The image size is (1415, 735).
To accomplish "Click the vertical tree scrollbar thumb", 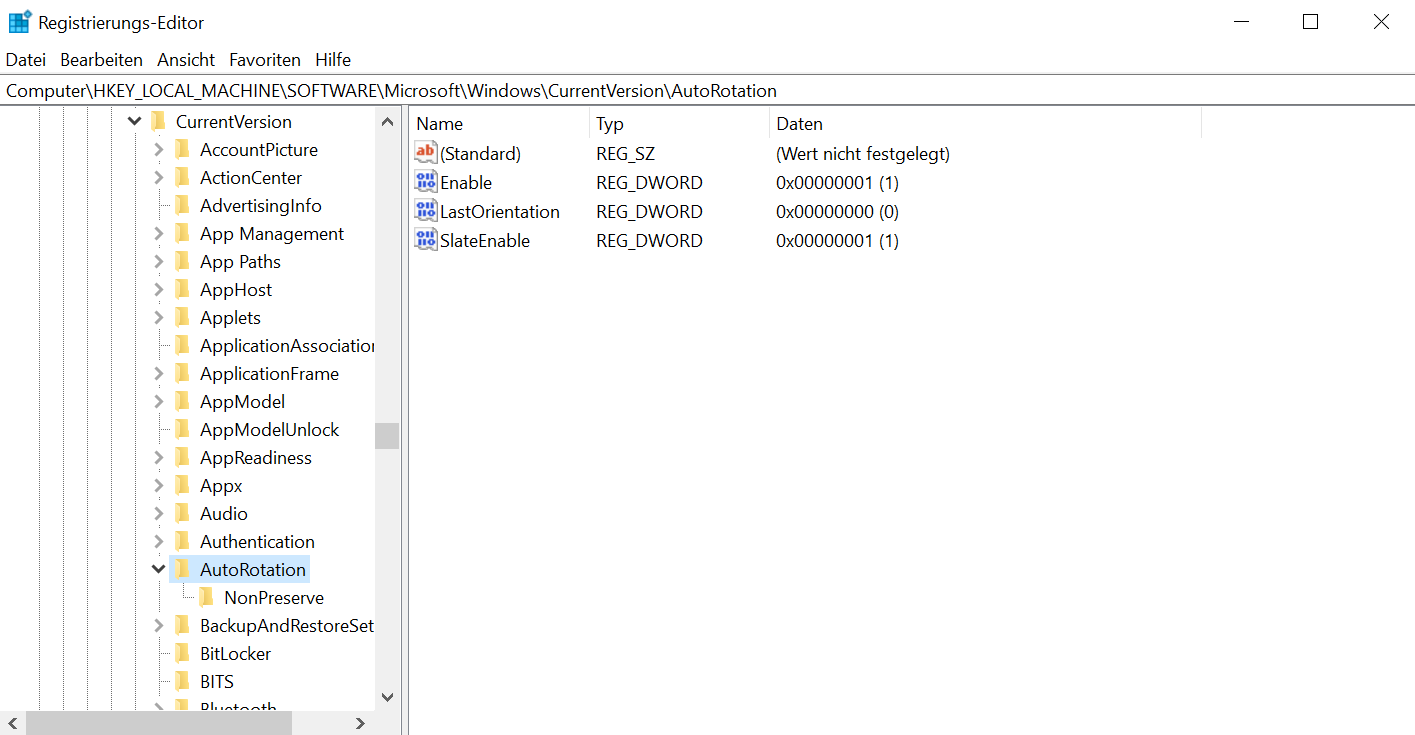I will tap(387, 436).
